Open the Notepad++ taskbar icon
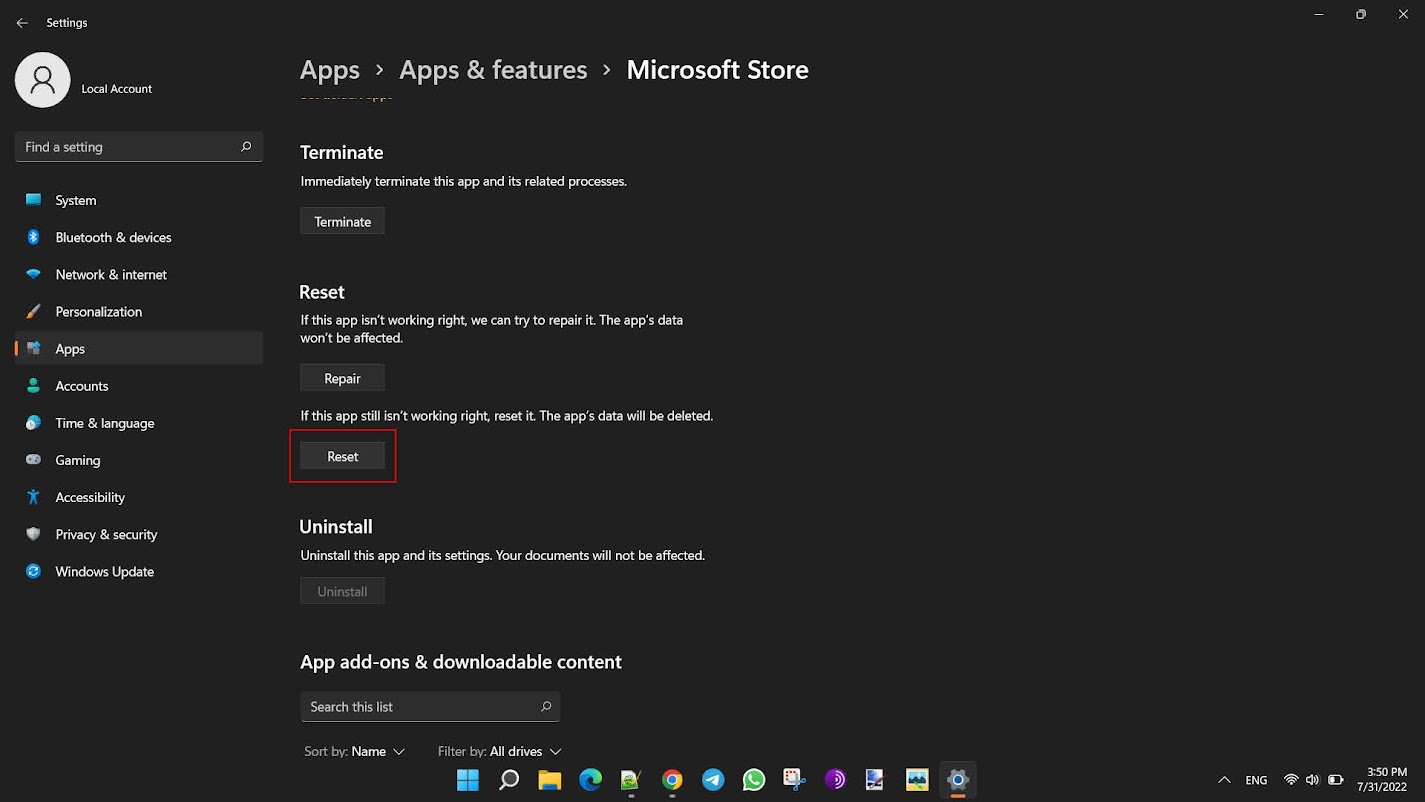The image size is (1425, 802). point(631,779)
